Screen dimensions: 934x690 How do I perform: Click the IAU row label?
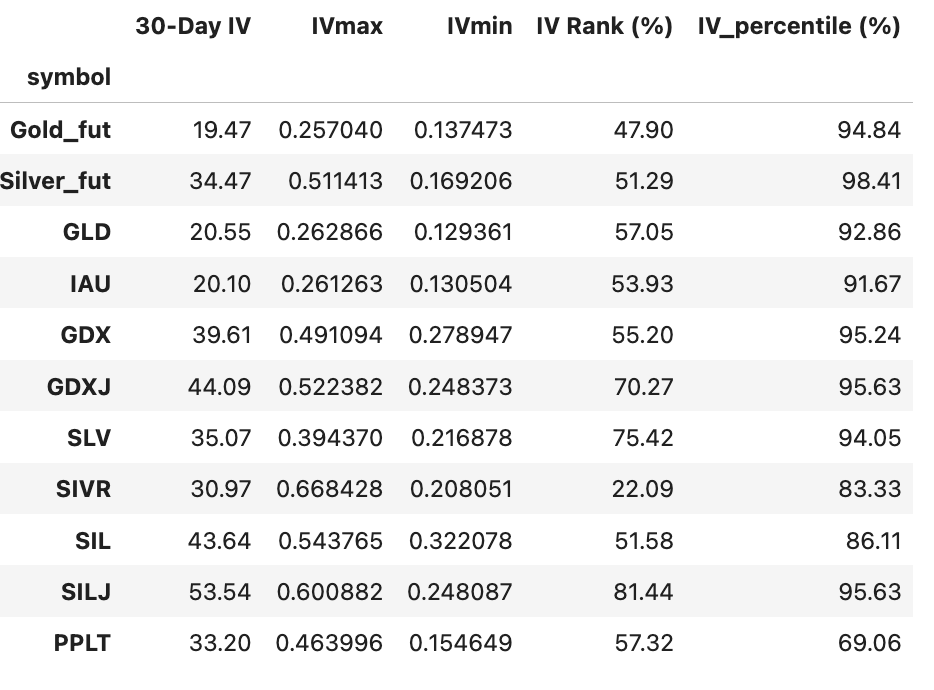[90, 284]
